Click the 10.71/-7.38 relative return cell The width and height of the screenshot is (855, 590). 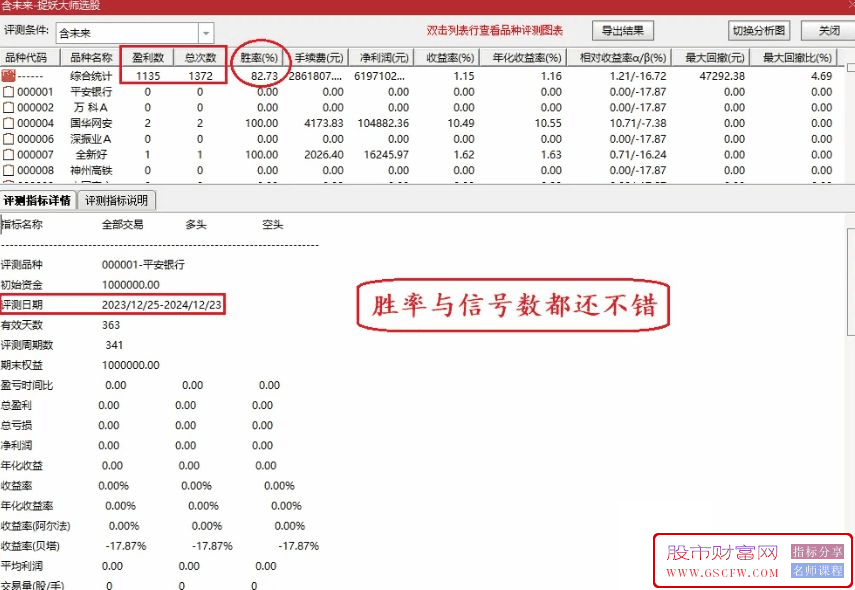tap(638, 123)
